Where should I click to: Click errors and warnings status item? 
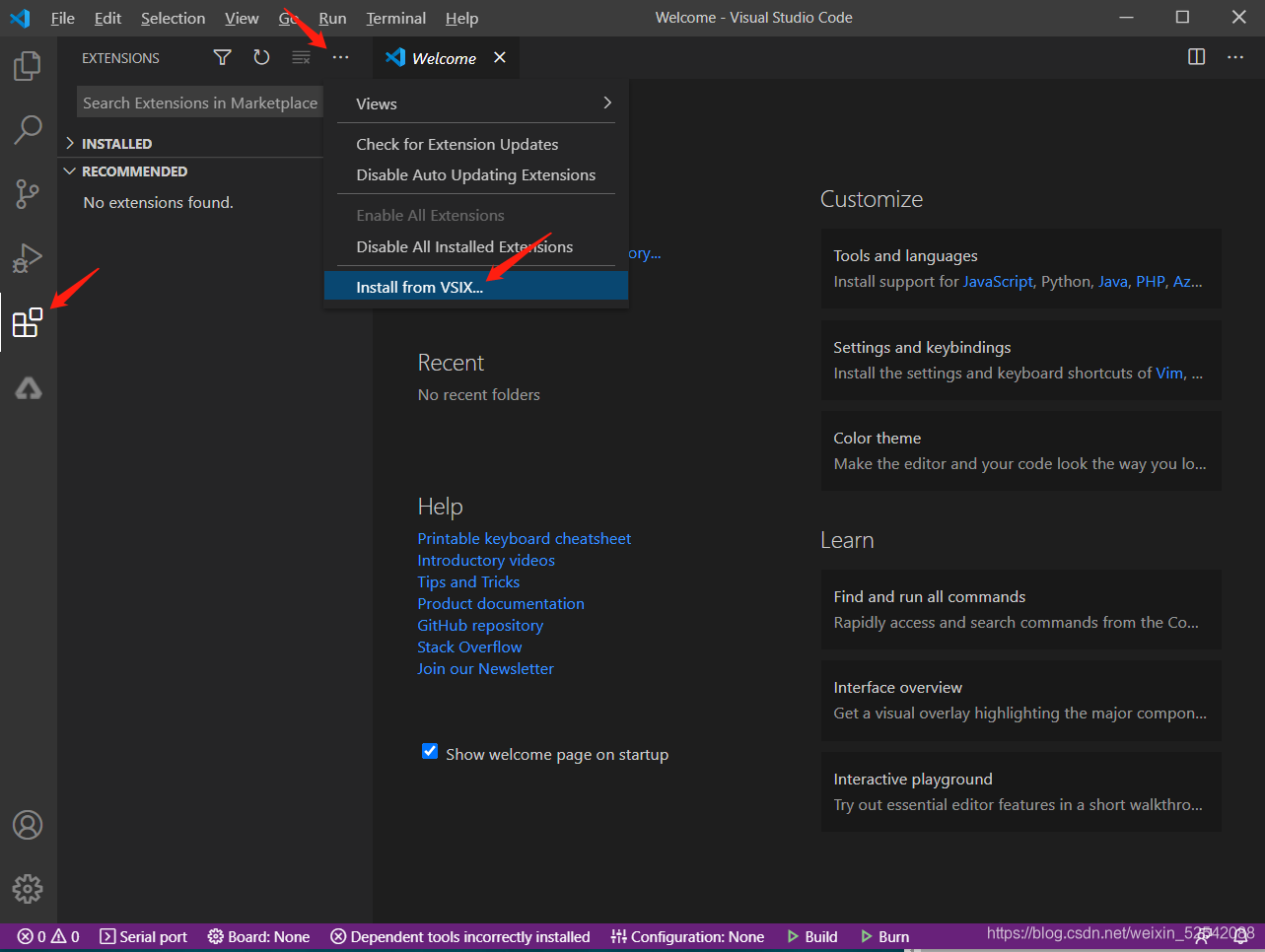click(x=48, y=936)
